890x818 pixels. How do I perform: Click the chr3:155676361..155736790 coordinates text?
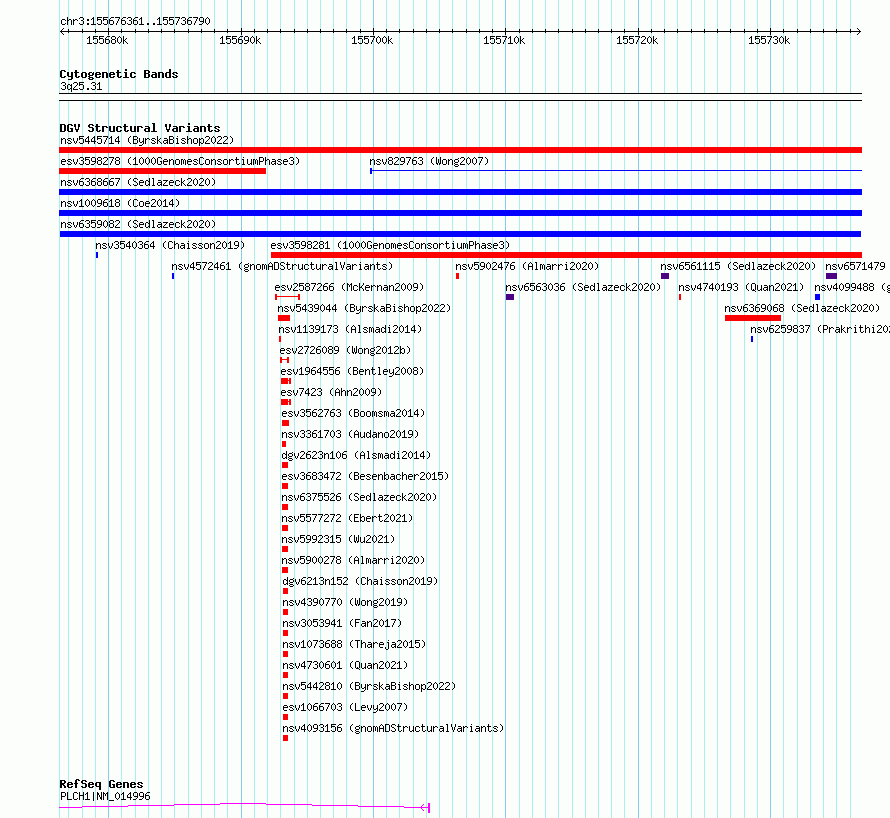135,21
